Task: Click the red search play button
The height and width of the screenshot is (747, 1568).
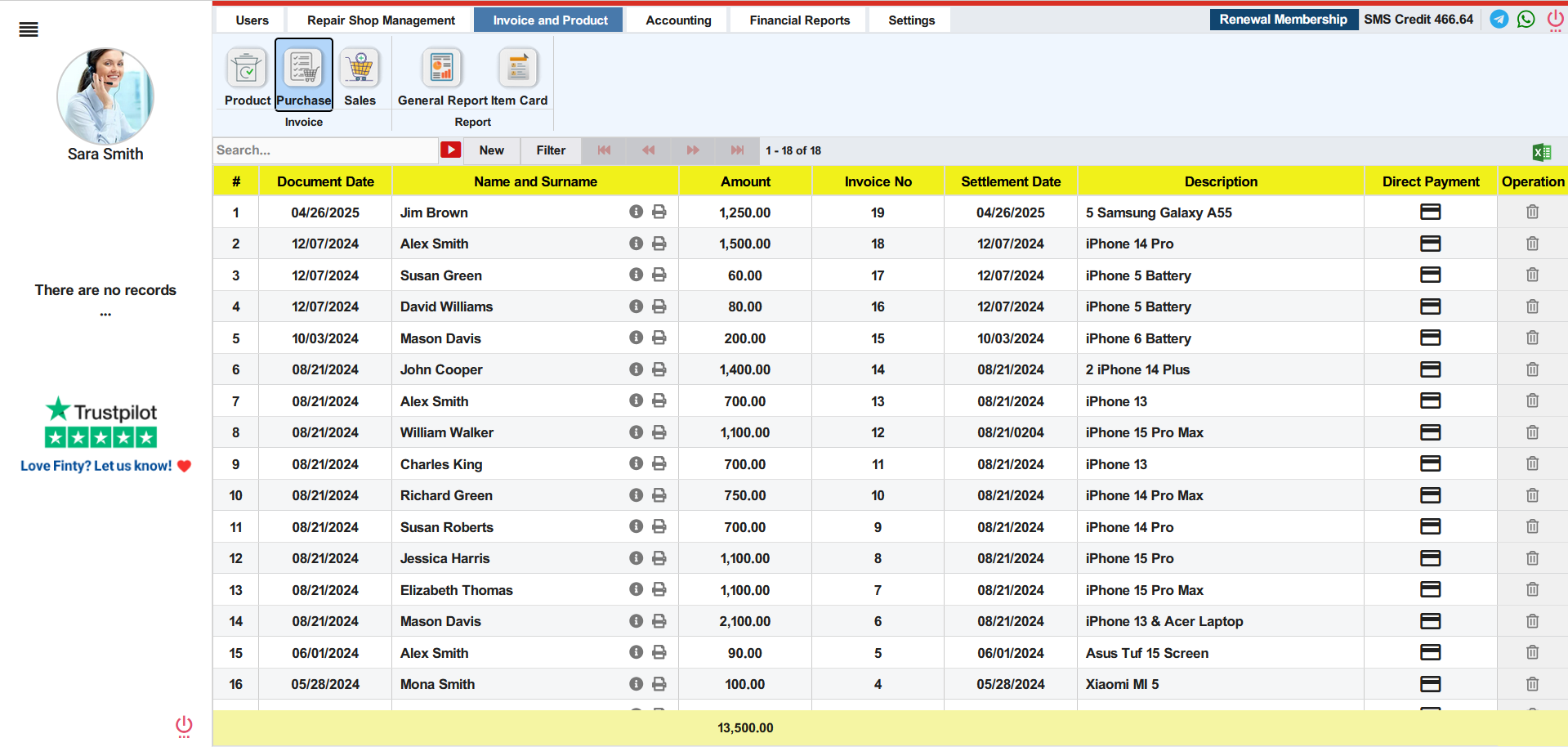Action: click(451, 150)
